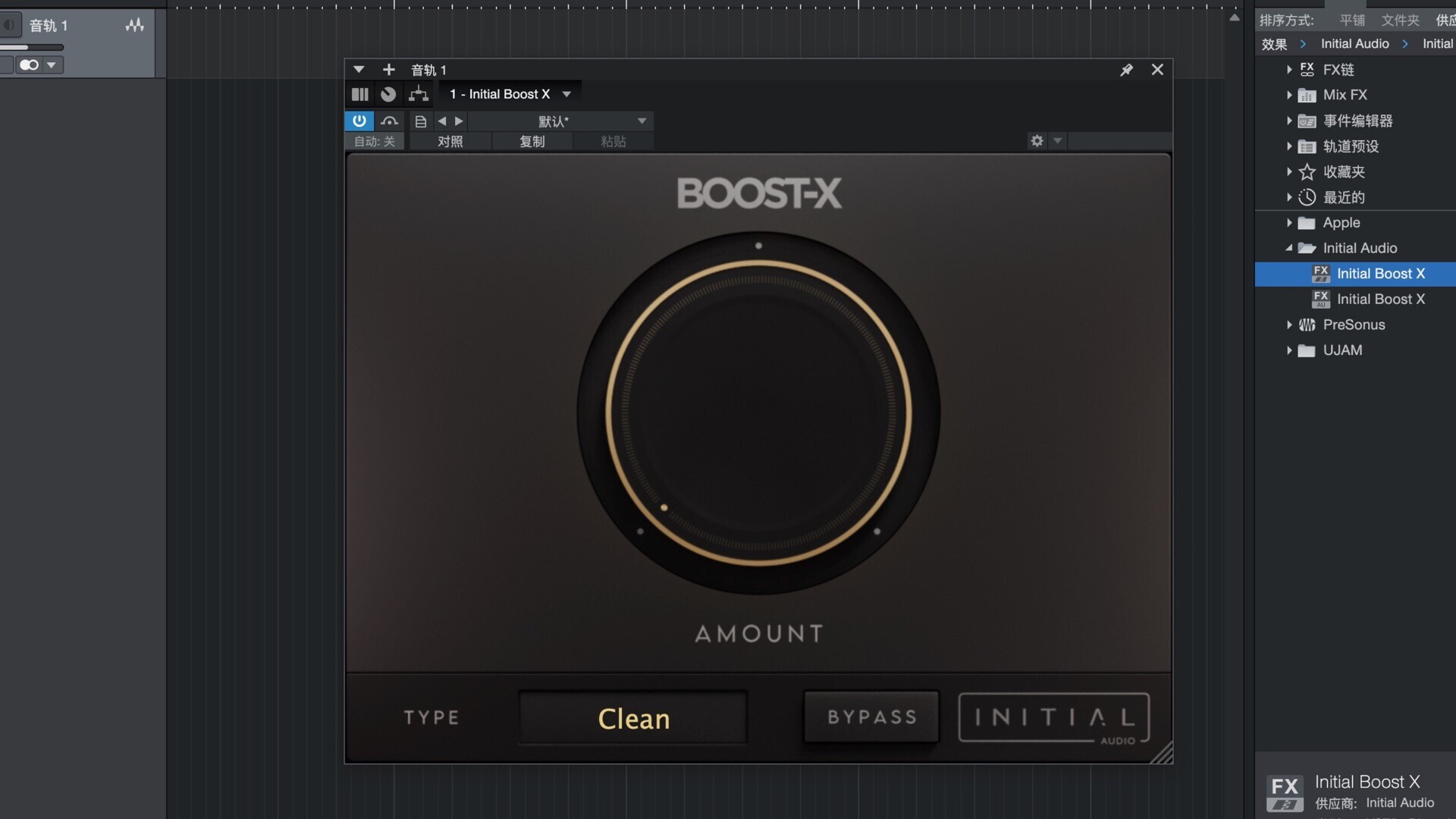
Task: Pin the plugin window
Action: [x=1127, y=70]
